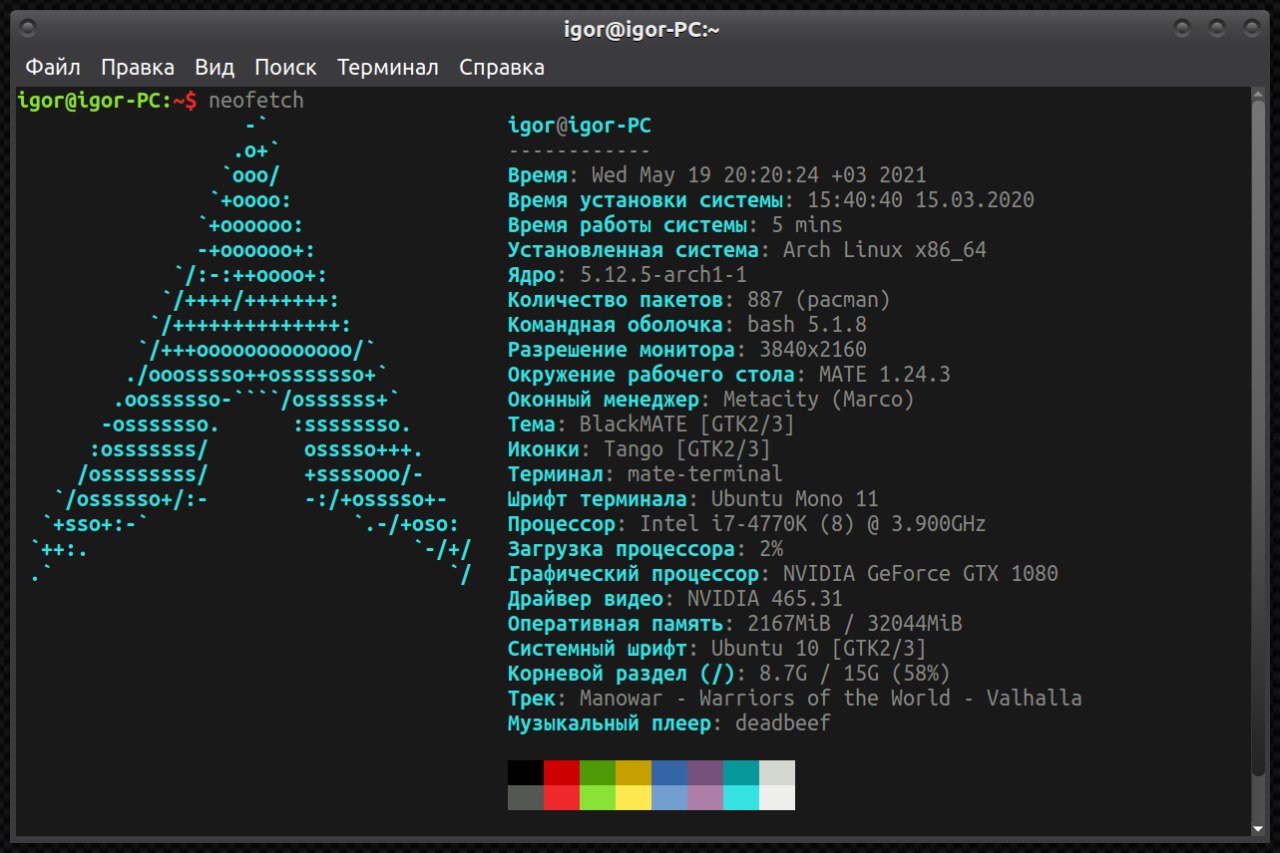1280x853 pixels.
Task: Click the 'igor@igor-PC:~$' prompt text
Action: (108, 100)
